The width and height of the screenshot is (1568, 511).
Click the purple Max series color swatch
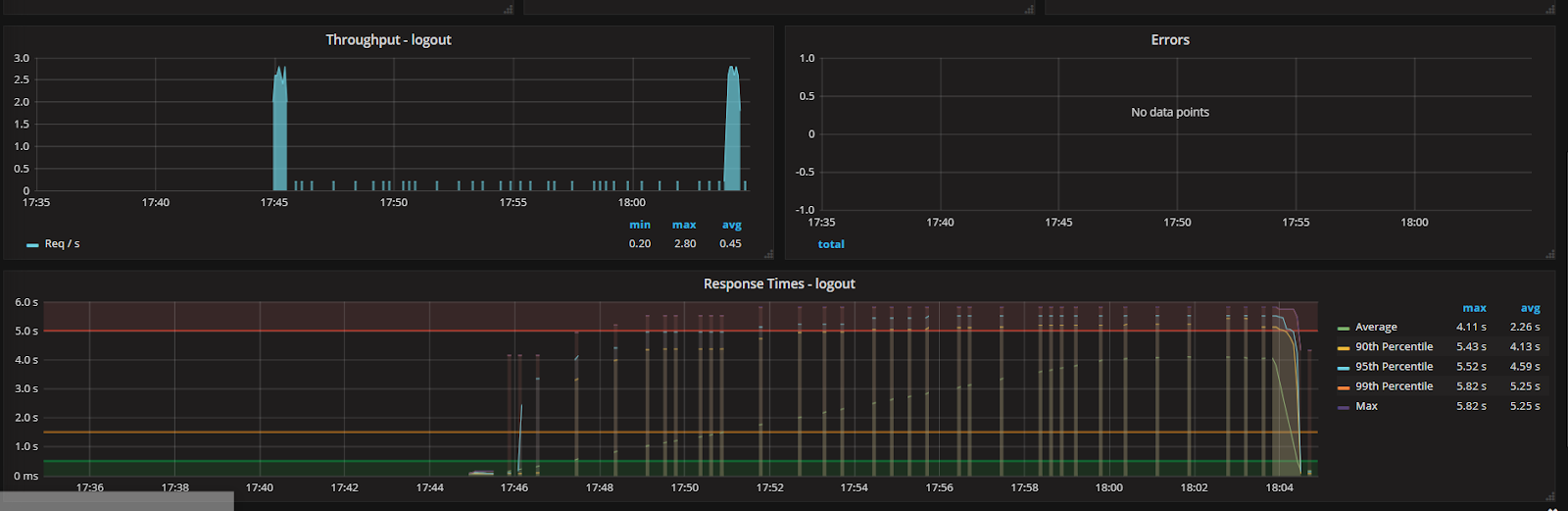pyautogui.click(x=1344, y=407)
